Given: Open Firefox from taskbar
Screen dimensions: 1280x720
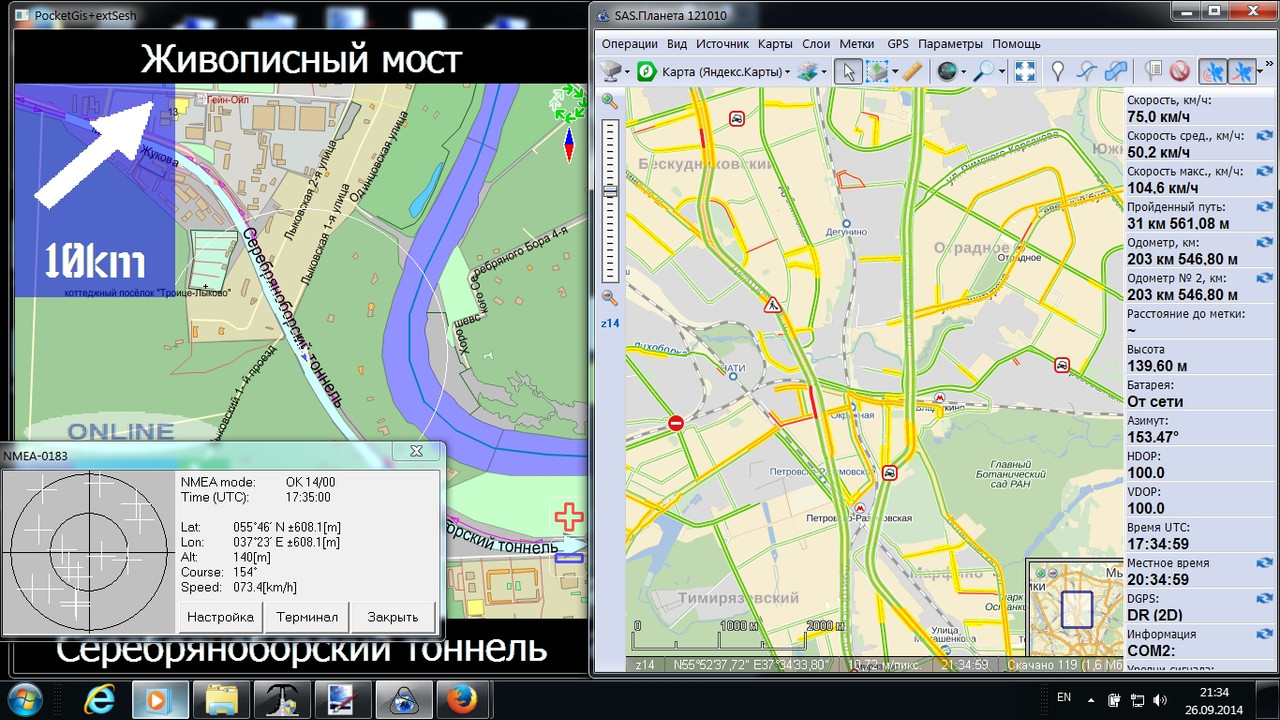Looking at the screenshot, I should pyautogui.click(x=463, y=698).
